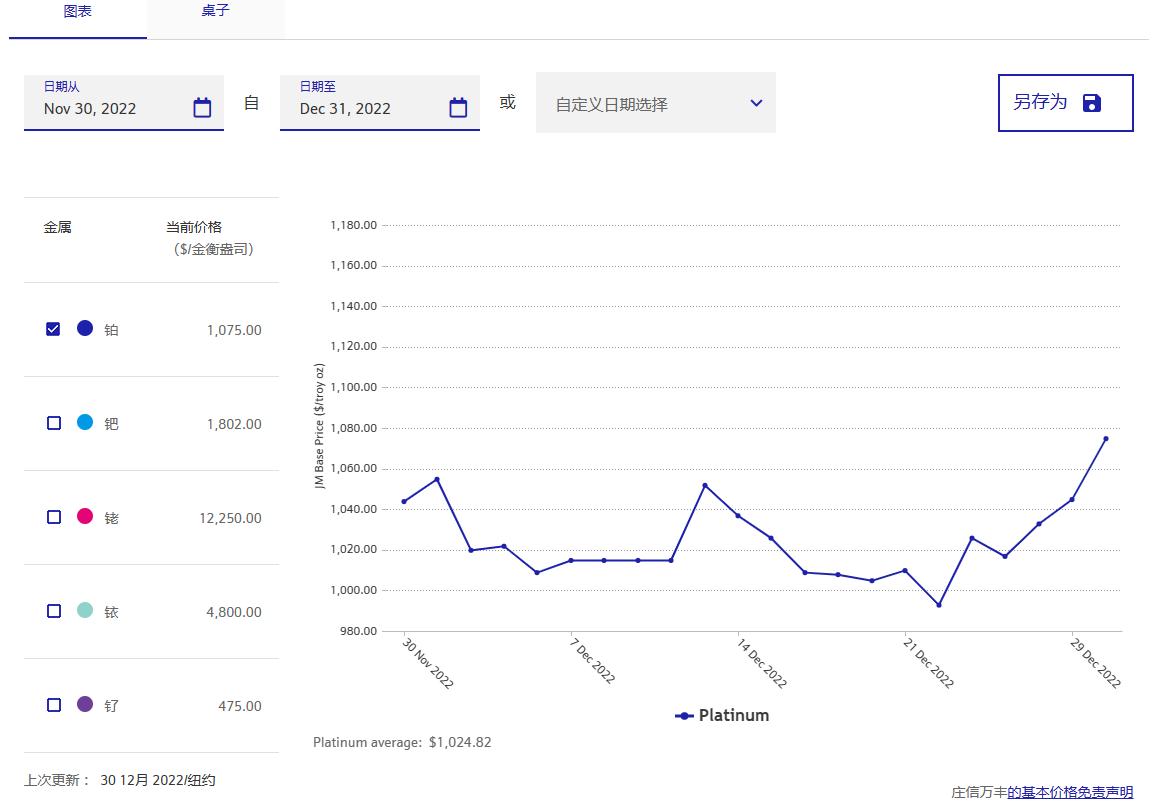Open the 基本价格免责声明 link

[x=1070, y=792]
